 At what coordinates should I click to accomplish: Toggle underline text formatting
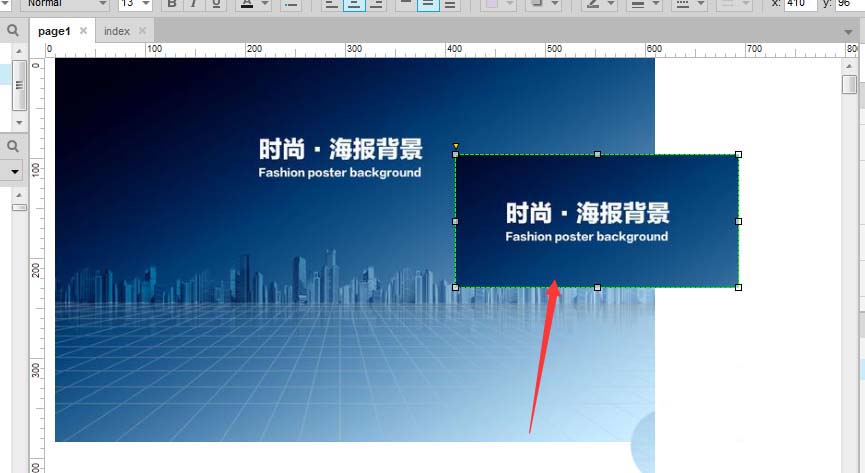click(x=213, y=4)
